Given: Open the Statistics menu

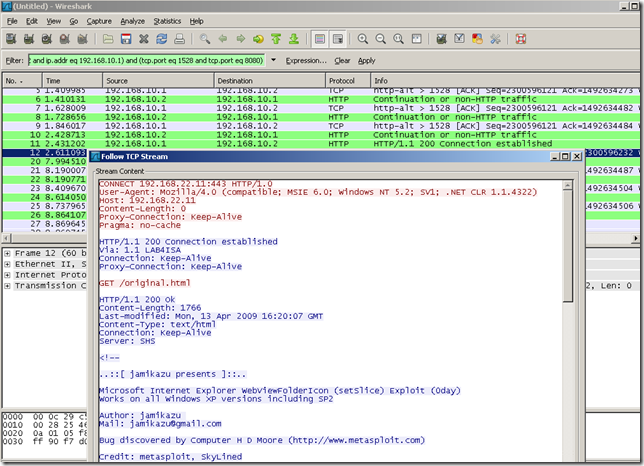Looking at the screenshot, I should pos(167,21).
